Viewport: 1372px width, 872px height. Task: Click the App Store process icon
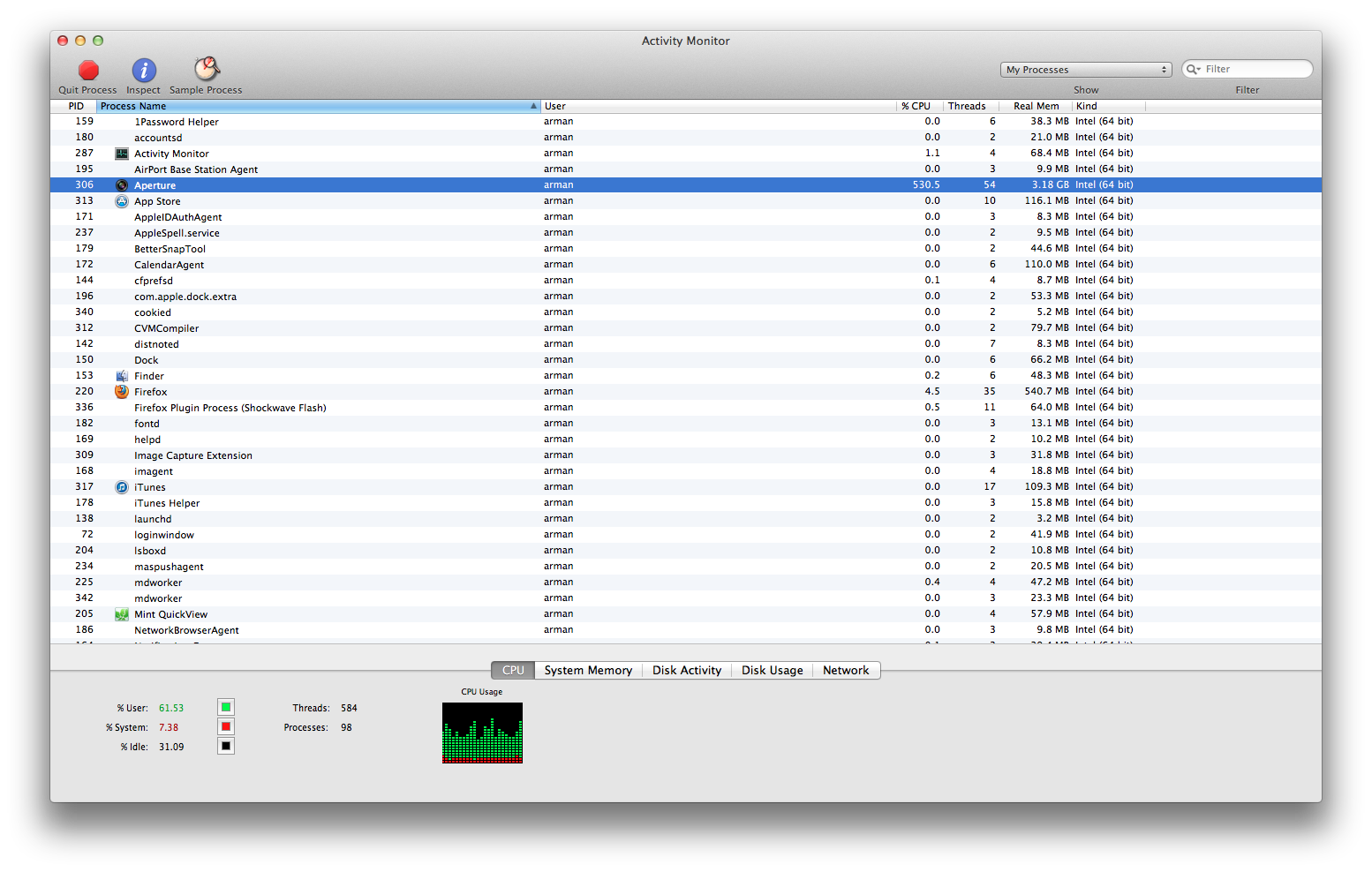click(122, 201)
